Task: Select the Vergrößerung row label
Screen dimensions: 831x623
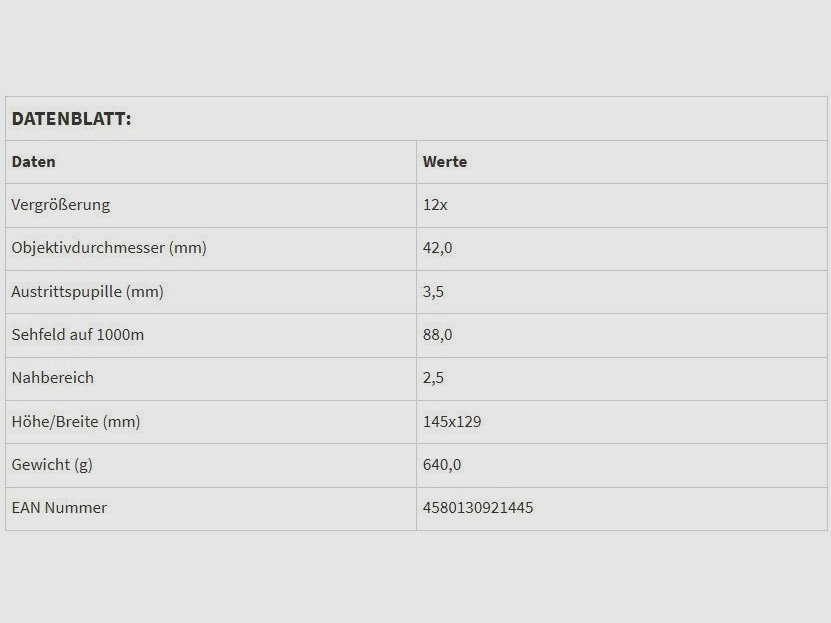Action: point(60,205)
